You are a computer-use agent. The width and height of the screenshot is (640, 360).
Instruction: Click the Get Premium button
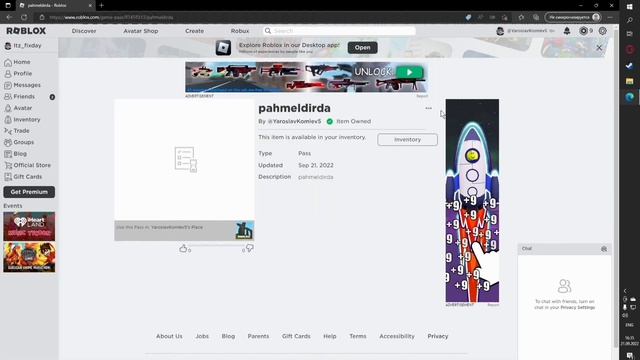coord(29,192)
